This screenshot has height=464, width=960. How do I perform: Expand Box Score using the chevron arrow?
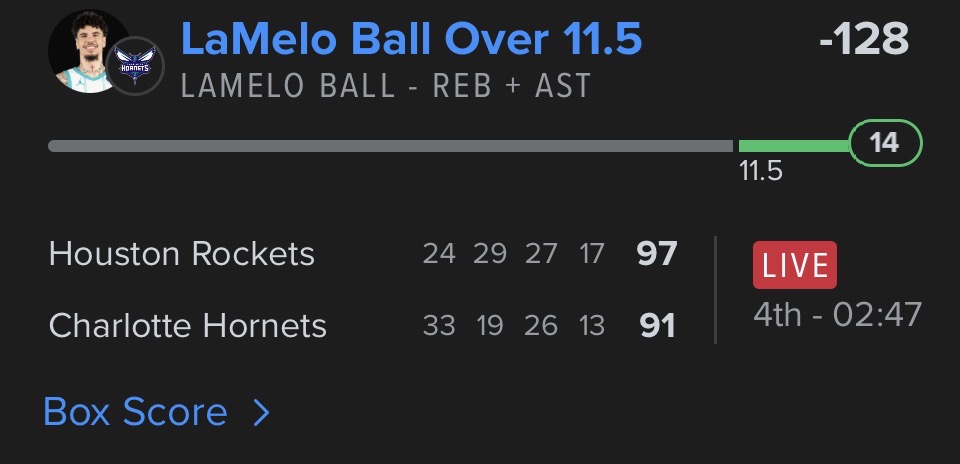click(x=261, y=412)
